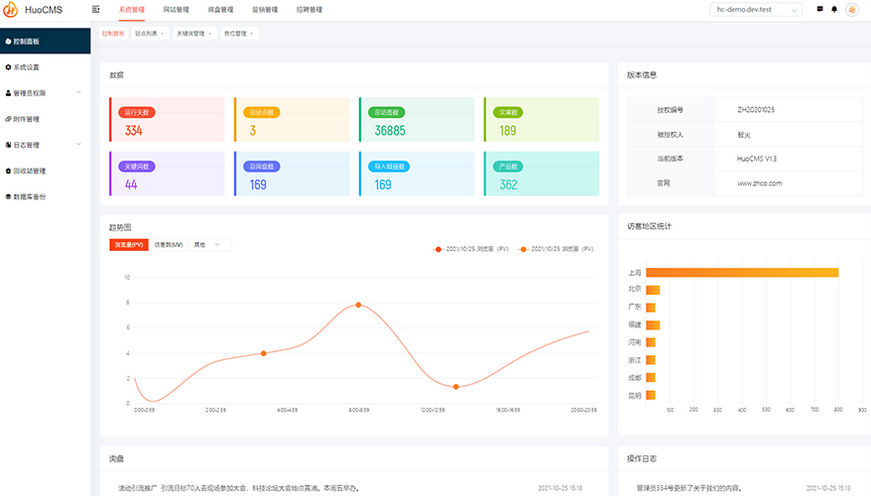Open the user avatar menu
The height and width of the screenshot is (496, 871).
(x=852, y=9)
